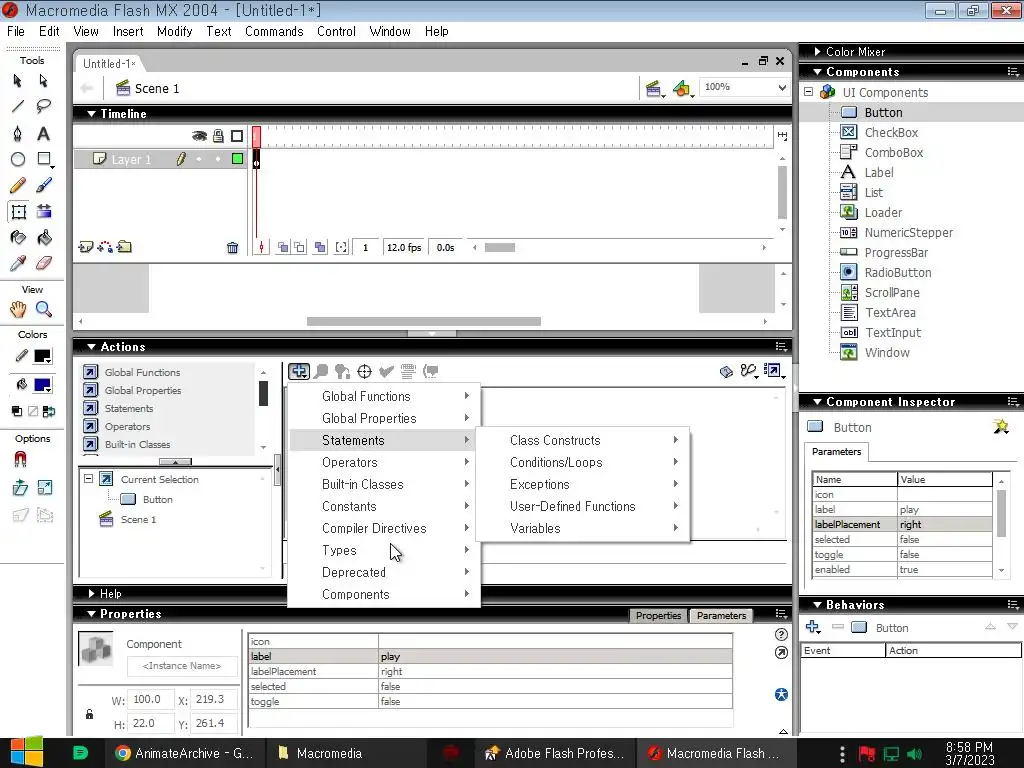Select the Pencil tool
Image resolution: width=1024 pixels, height=768 pixels.
pos(18,185)
